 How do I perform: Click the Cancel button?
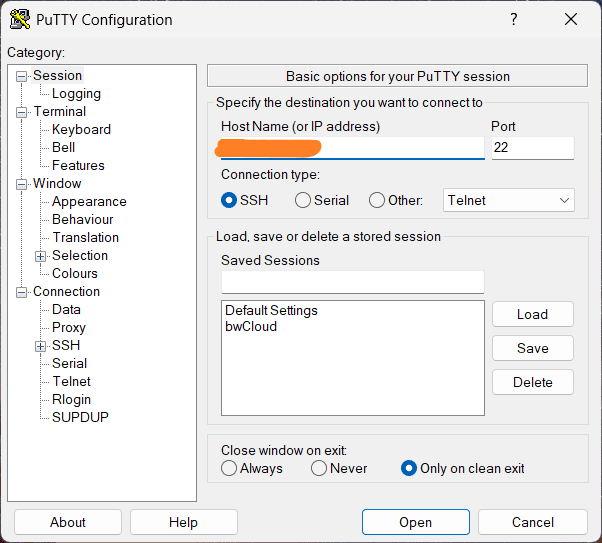(533, 522)
